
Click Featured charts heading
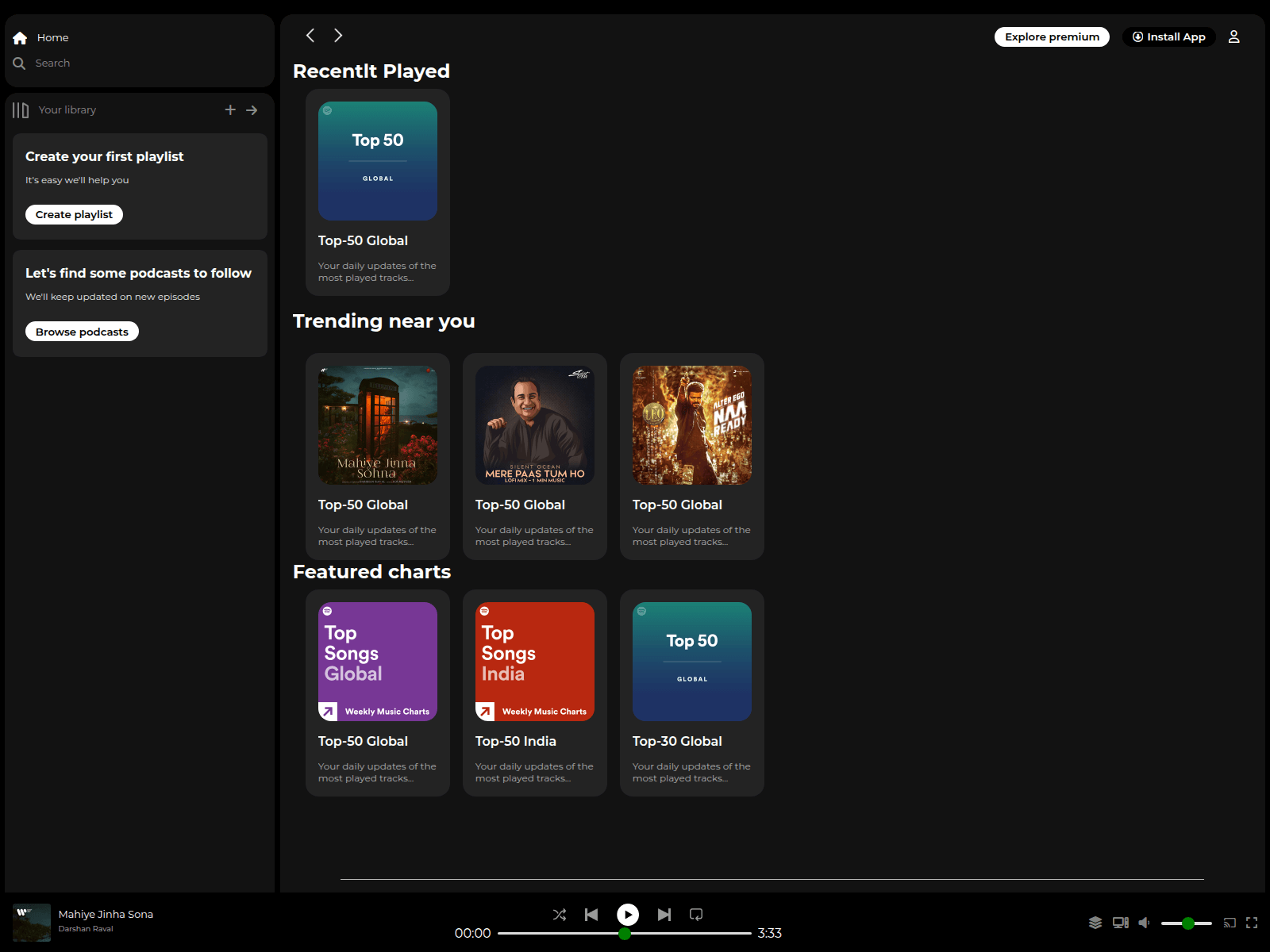click(371, 572)
